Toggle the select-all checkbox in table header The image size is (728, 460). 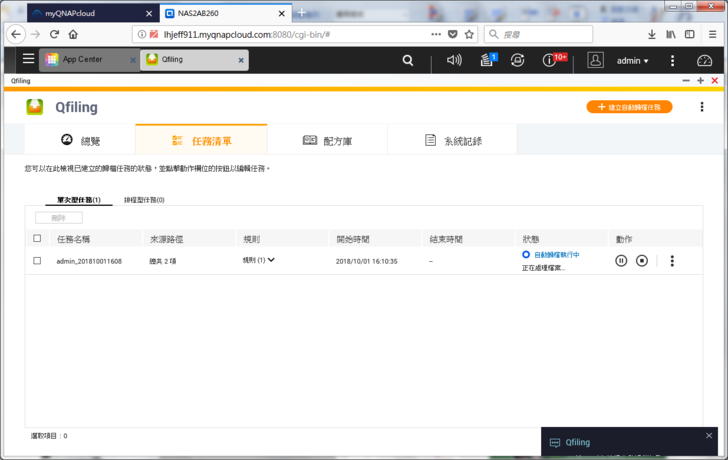tap(37, 239)
